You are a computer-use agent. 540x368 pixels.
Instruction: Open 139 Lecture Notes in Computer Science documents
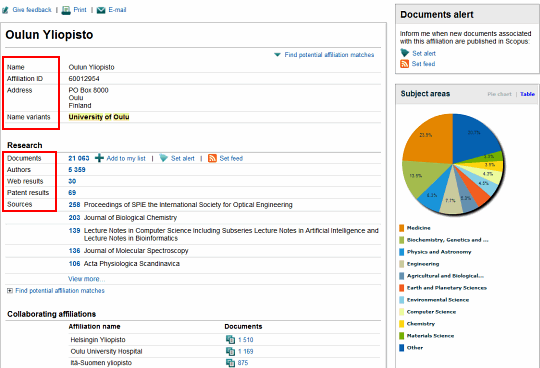click(x=74, y=231)
